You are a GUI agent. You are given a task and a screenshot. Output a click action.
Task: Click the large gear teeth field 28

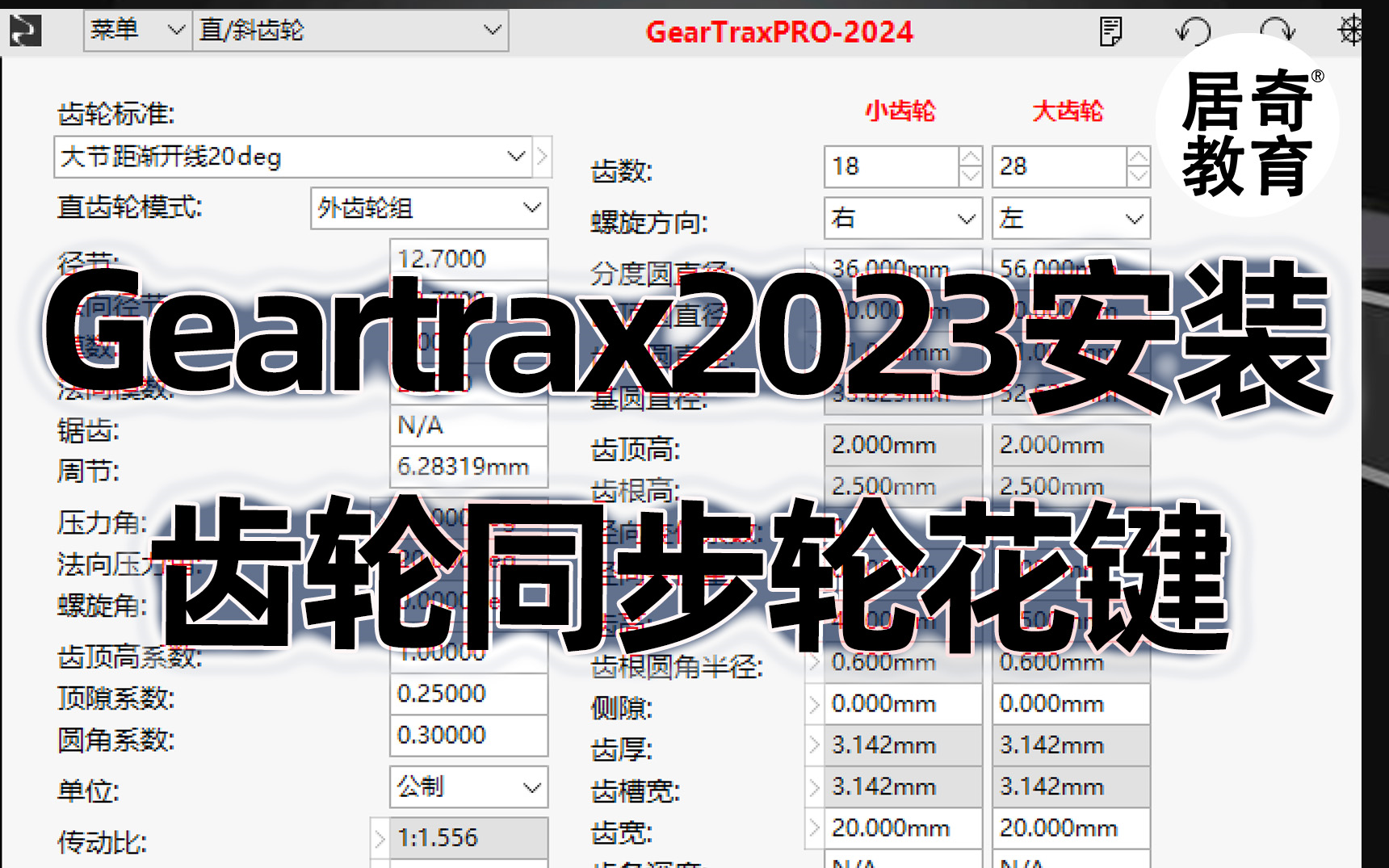pyautogui.click(x=1060, y=166)
